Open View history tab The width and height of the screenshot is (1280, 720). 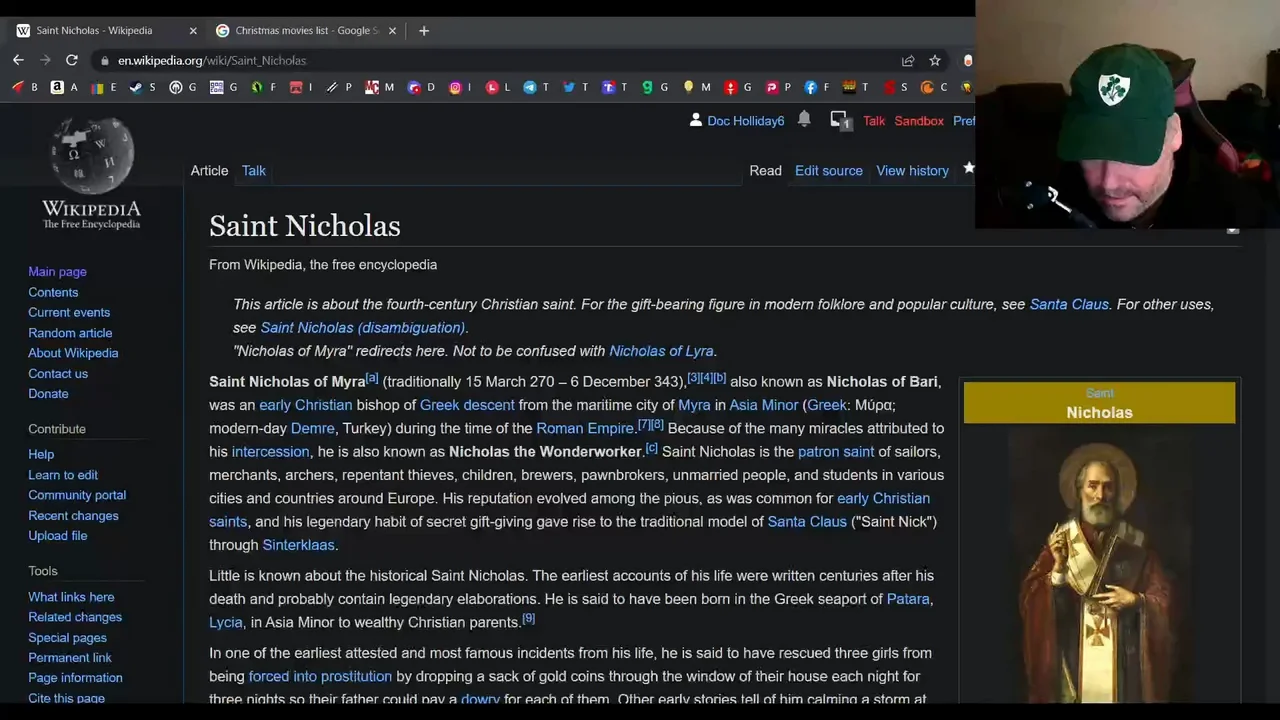912,170
